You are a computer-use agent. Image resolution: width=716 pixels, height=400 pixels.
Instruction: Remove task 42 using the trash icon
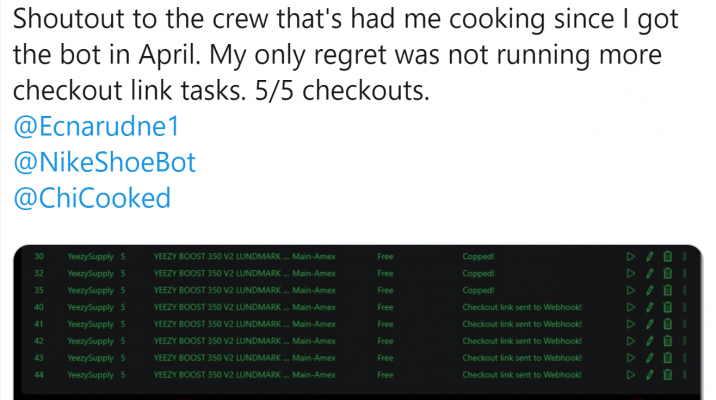click(x=667, y=342)
